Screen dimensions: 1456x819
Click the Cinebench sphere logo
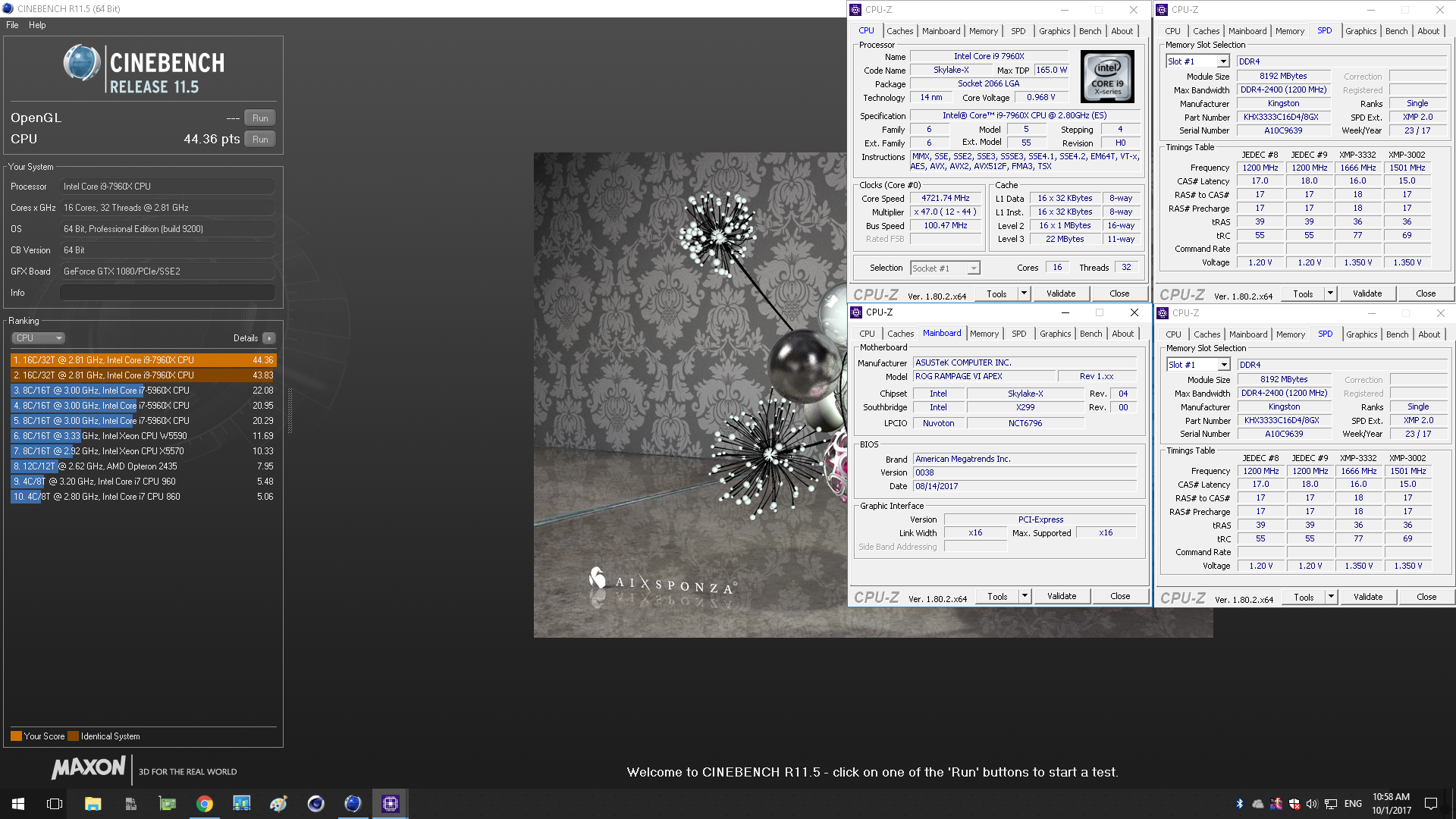[82, 63]
